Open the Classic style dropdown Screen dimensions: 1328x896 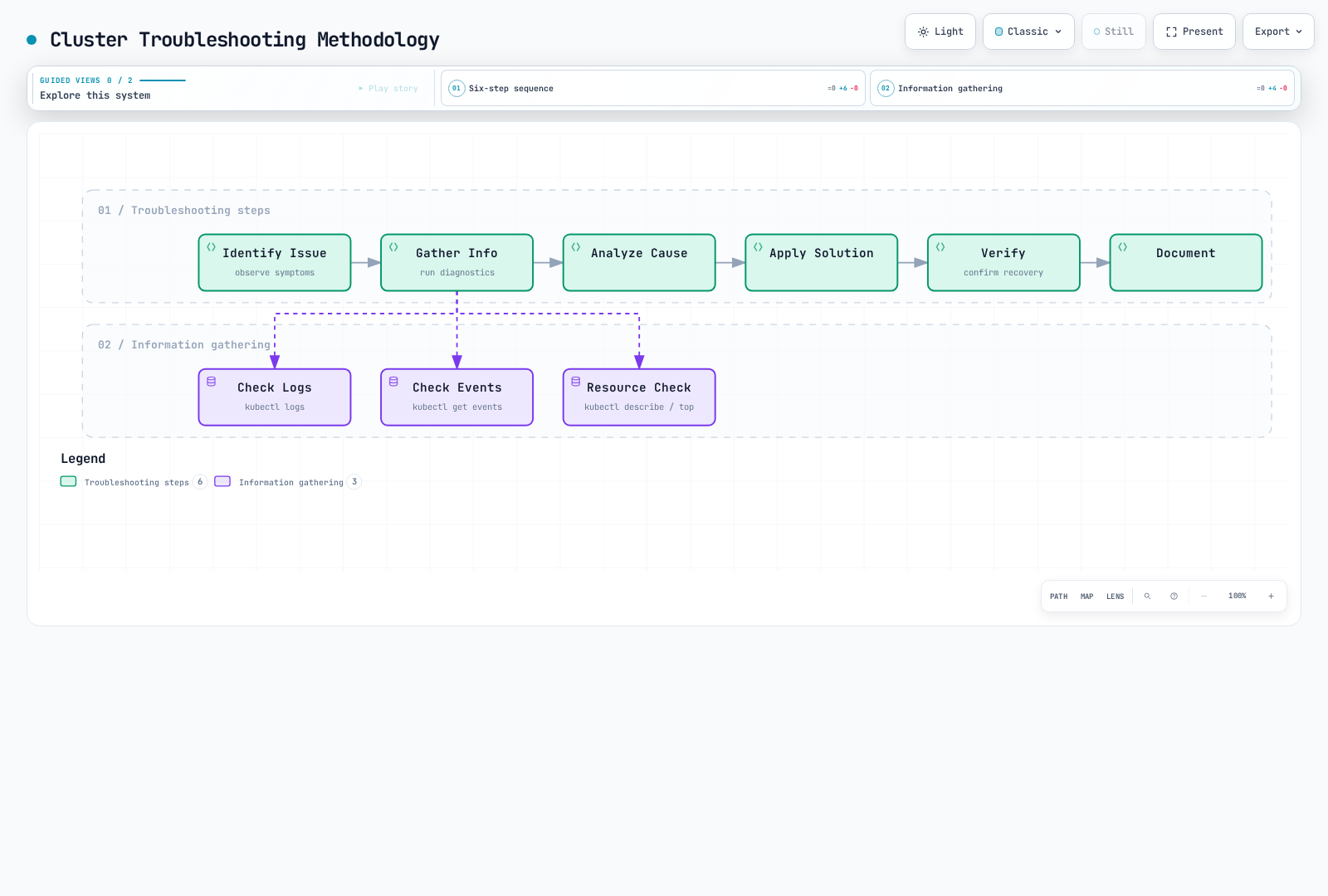pos(1028,32)
